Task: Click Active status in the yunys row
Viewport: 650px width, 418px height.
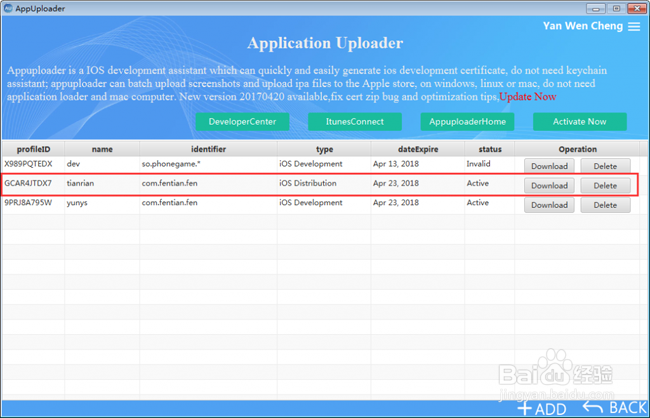Action: tap(478, 203)
